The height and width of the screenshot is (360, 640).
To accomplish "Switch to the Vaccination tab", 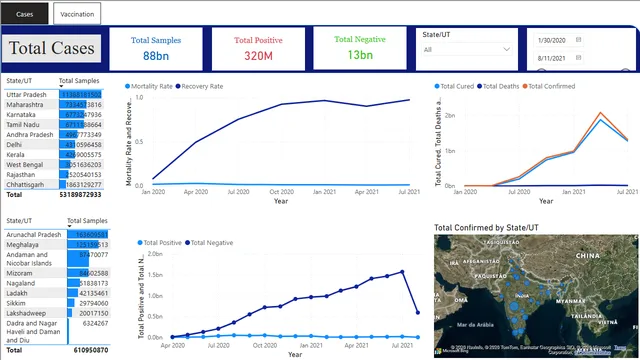I will (x=77, y=14).
